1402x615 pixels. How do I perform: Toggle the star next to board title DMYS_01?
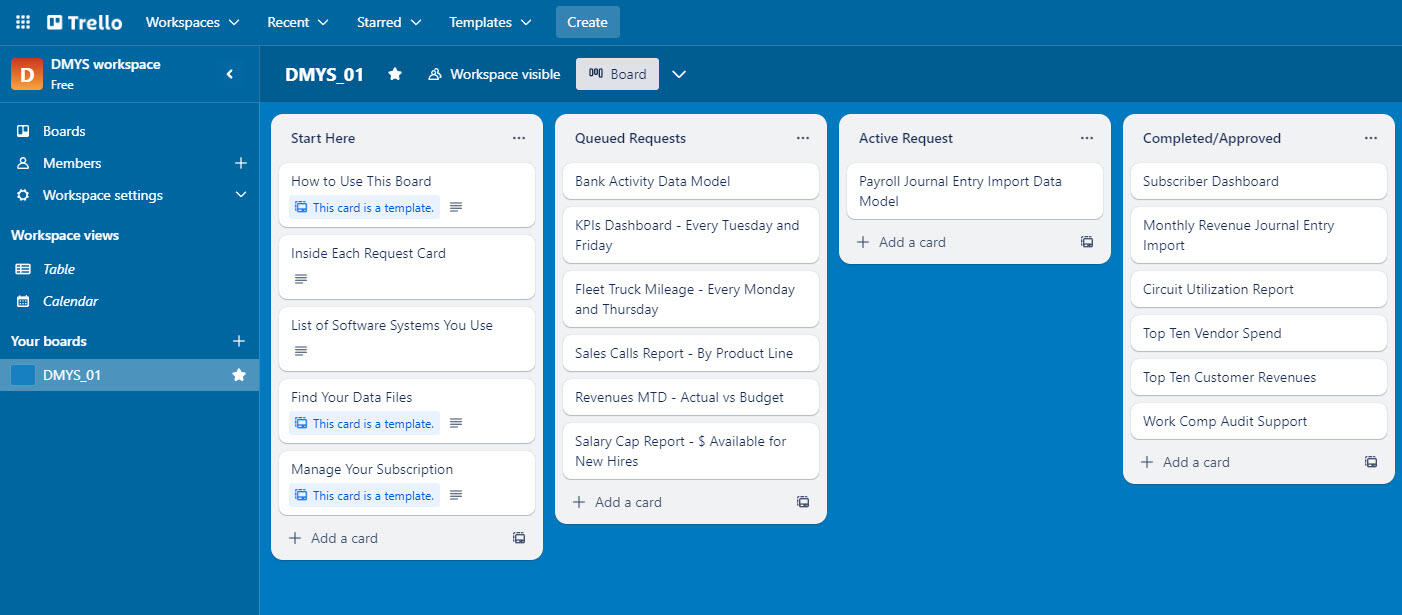(395, 74)
